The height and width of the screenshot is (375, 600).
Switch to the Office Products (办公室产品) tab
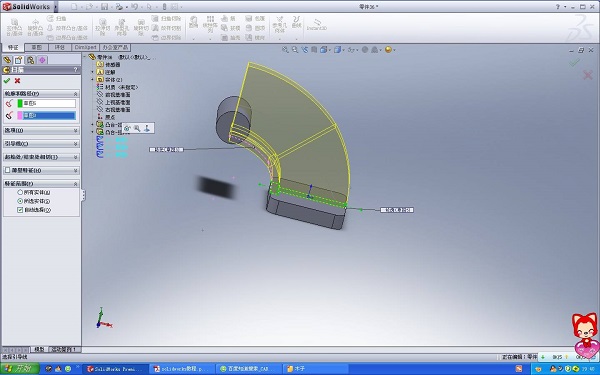point(115,47)
